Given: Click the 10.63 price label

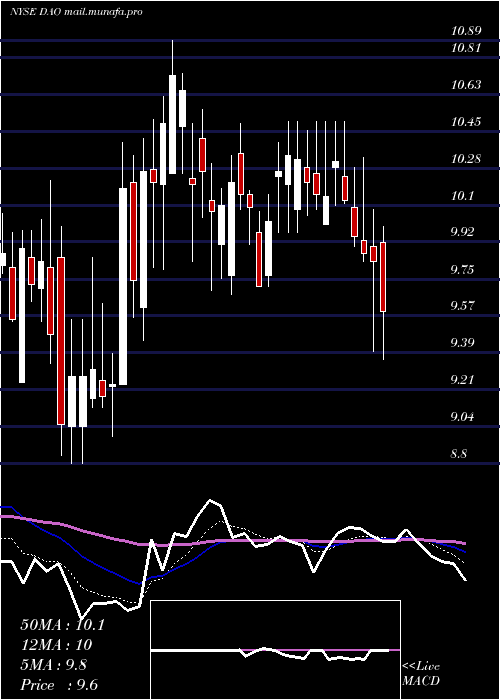Looking at the screenshot, I should point(466,84).
